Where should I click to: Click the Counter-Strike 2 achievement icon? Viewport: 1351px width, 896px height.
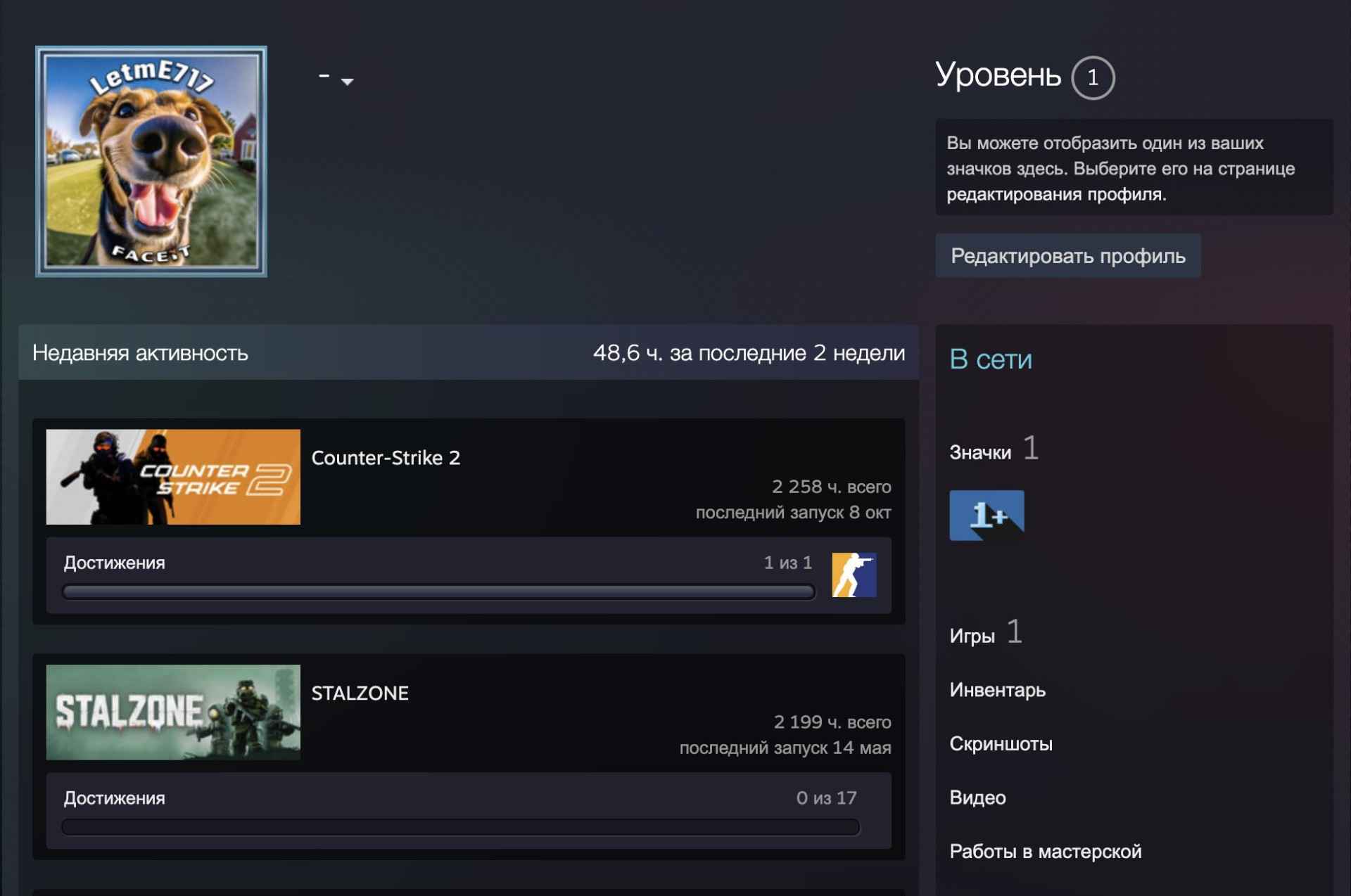tap(854, 575)
